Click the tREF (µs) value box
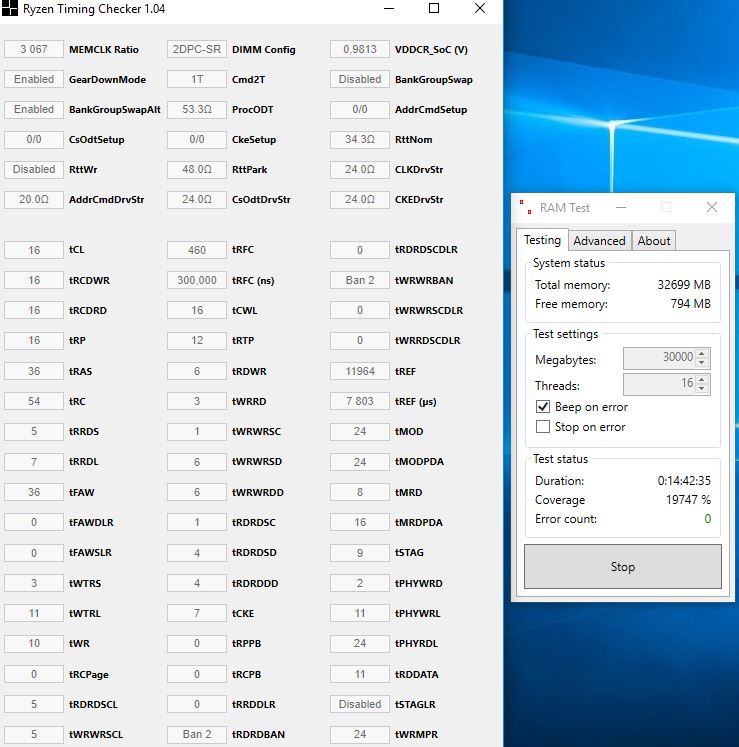739x747 pixels. tap(360, 401)
